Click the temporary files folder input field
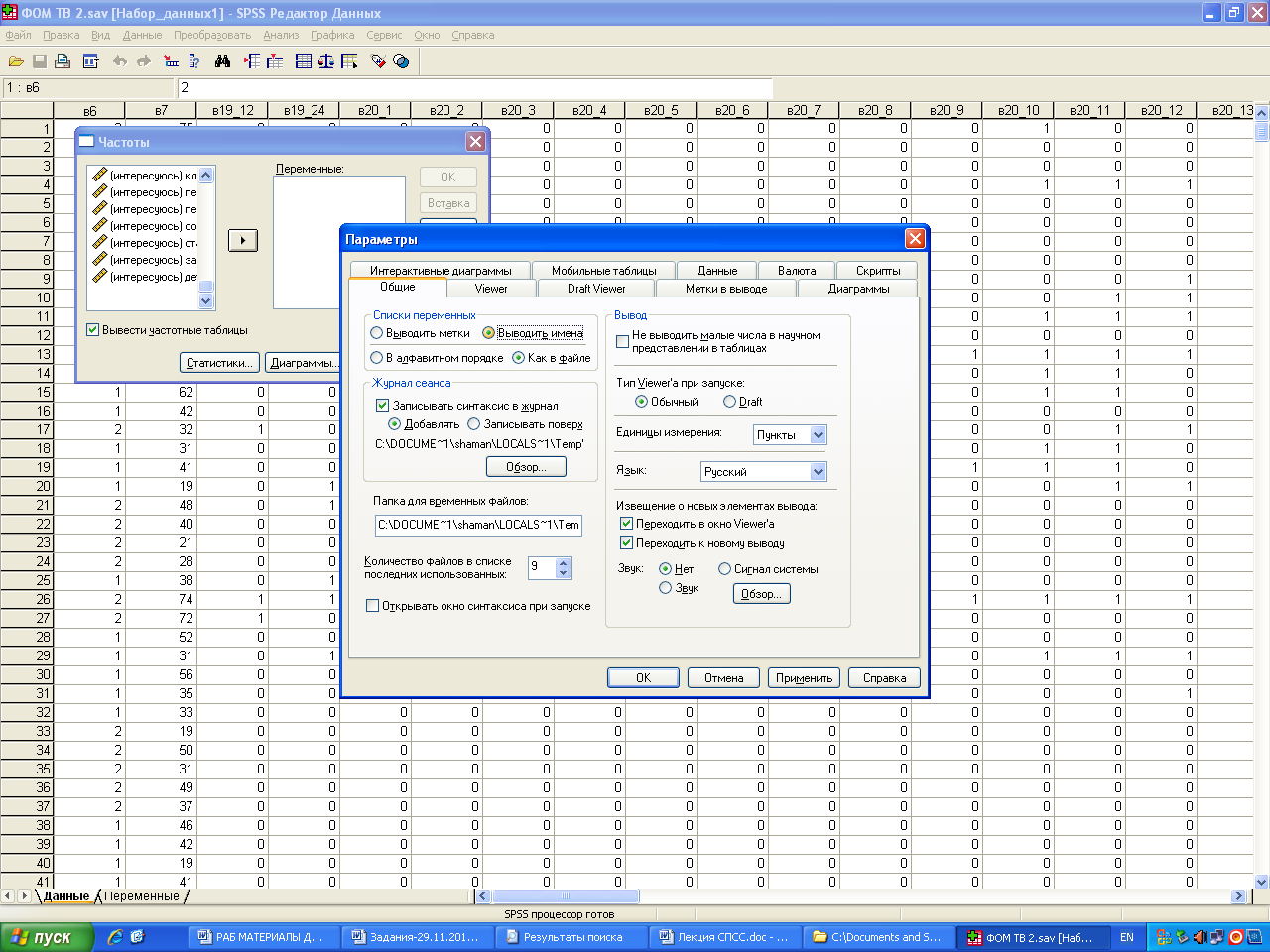This screenshot has width=1270, height=952. pyautogui.click(x=478, y=525)
